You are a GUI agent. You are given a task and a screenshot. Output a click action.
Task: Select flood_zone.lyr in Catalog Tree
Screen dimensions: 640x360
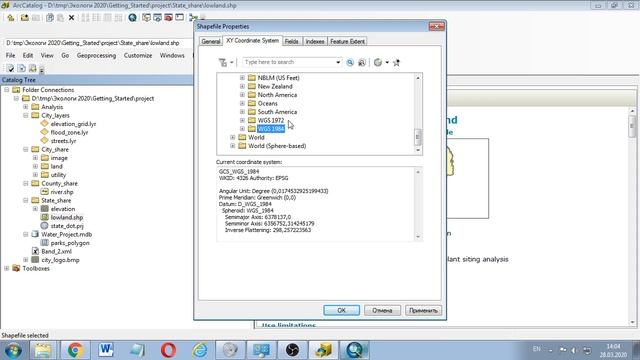69,132
